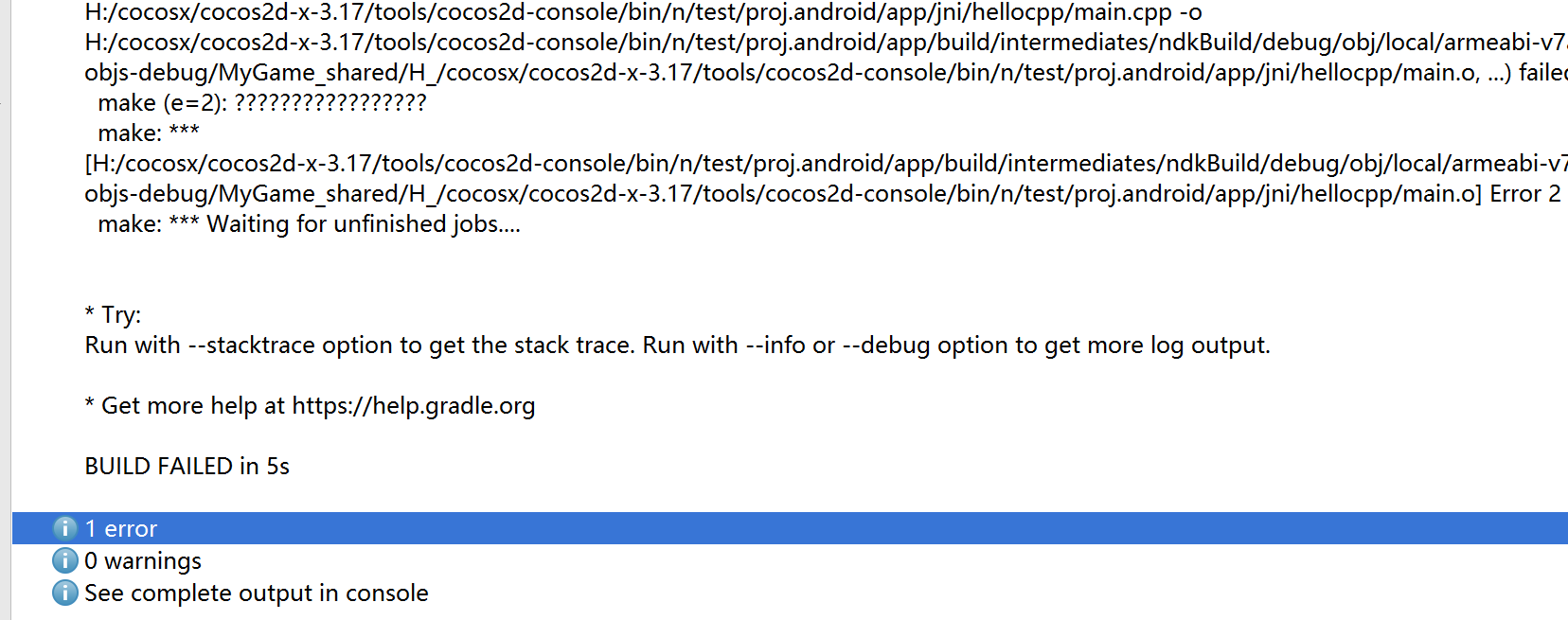The width and height of the screenshot is (1568, 620).
Task: Open "See complete output in console"
Action: pos(256,593)
